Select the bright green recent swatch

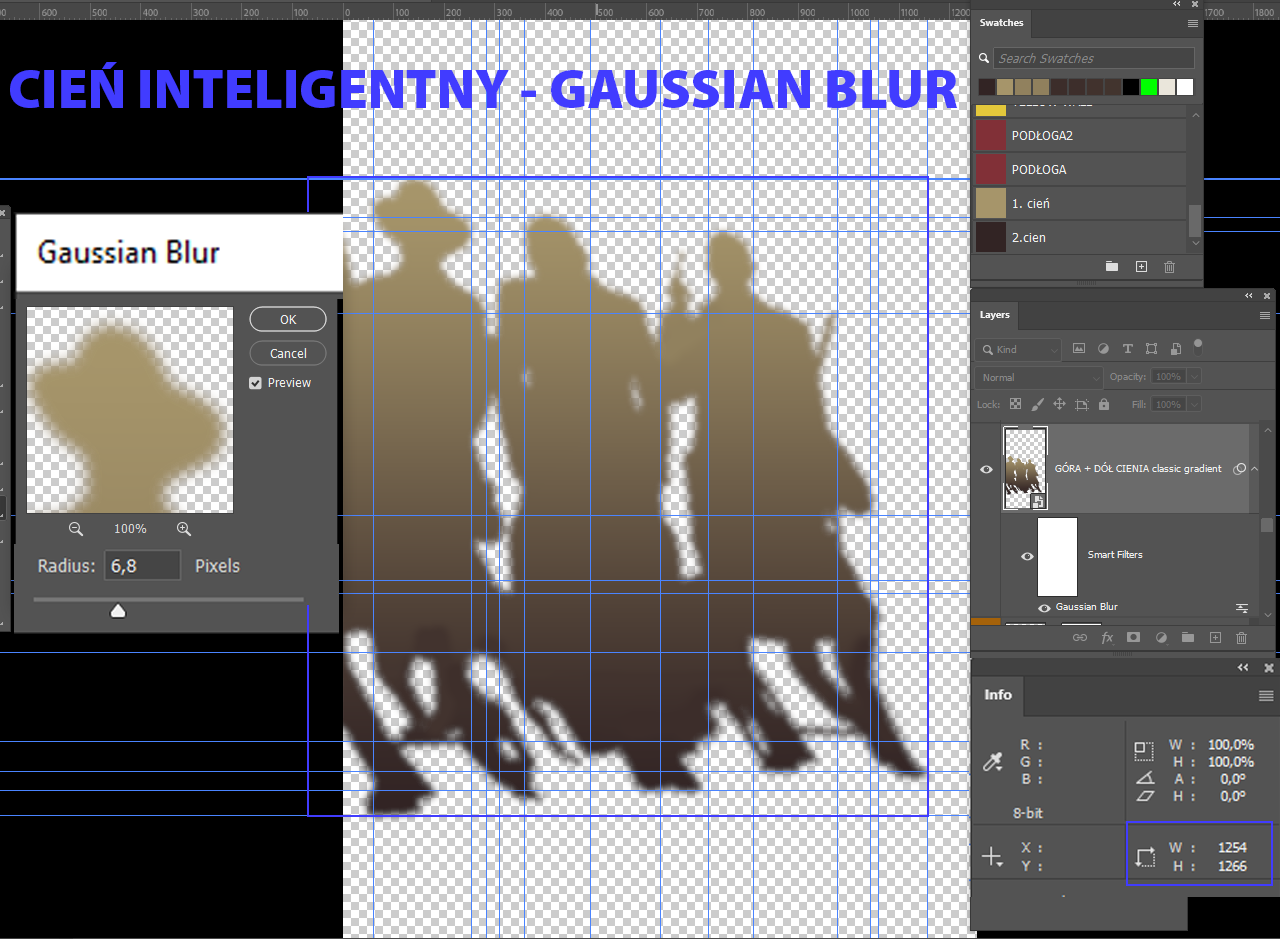pos(1149,87)
